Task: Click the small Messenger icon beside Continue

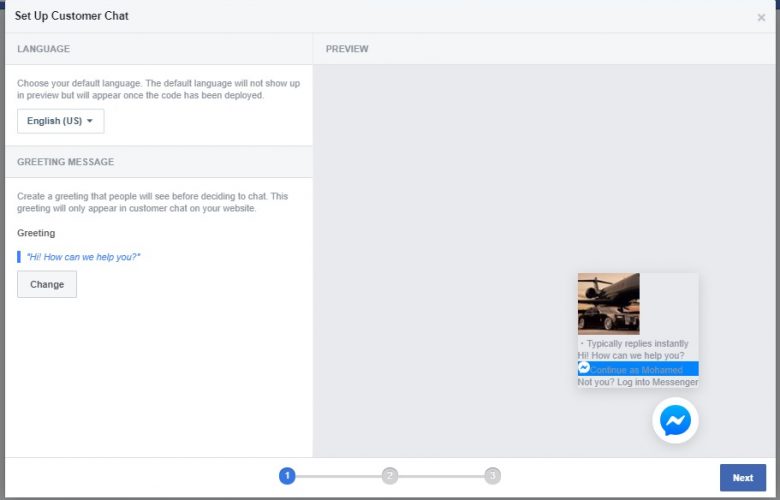Action: (x=584, y=369)
